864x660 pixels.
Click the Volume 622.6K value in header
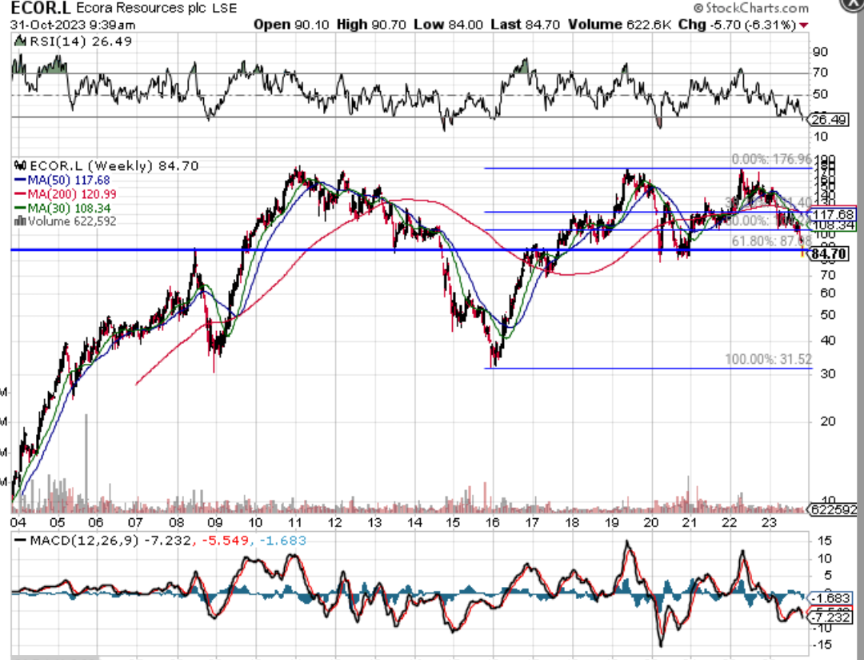click(x=620, y=25)
